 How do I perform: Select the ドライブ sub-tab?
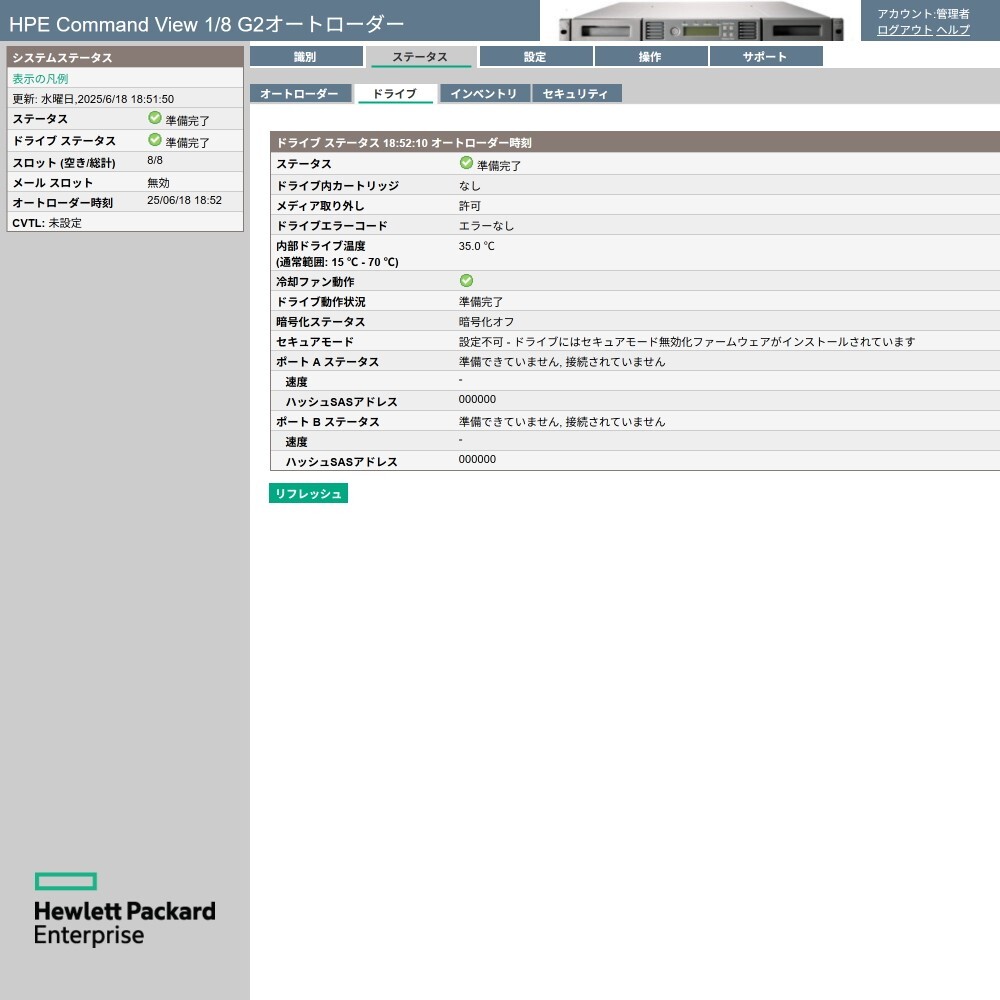pos(395,93)
